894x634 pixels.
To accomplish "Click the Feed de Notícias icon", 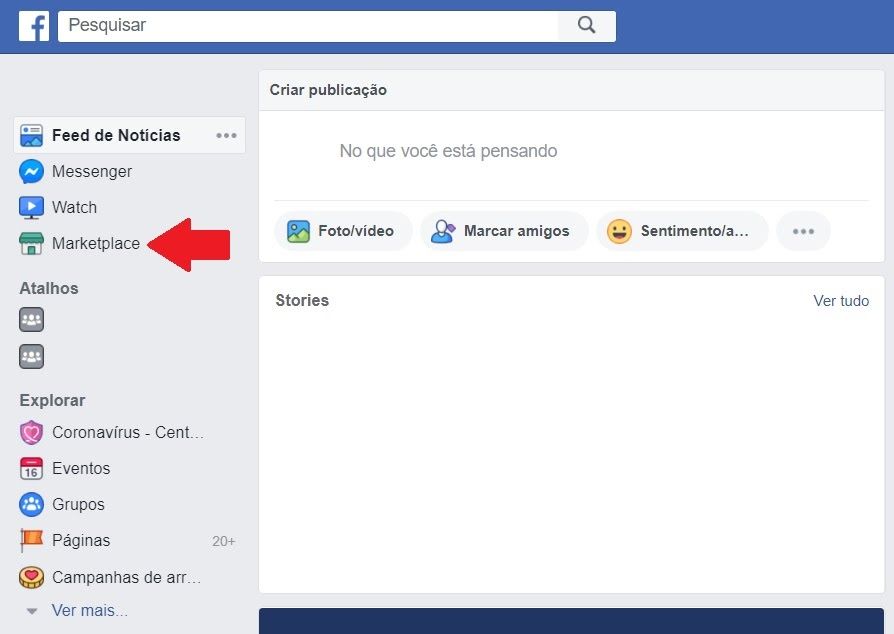I will pos(31,136).
